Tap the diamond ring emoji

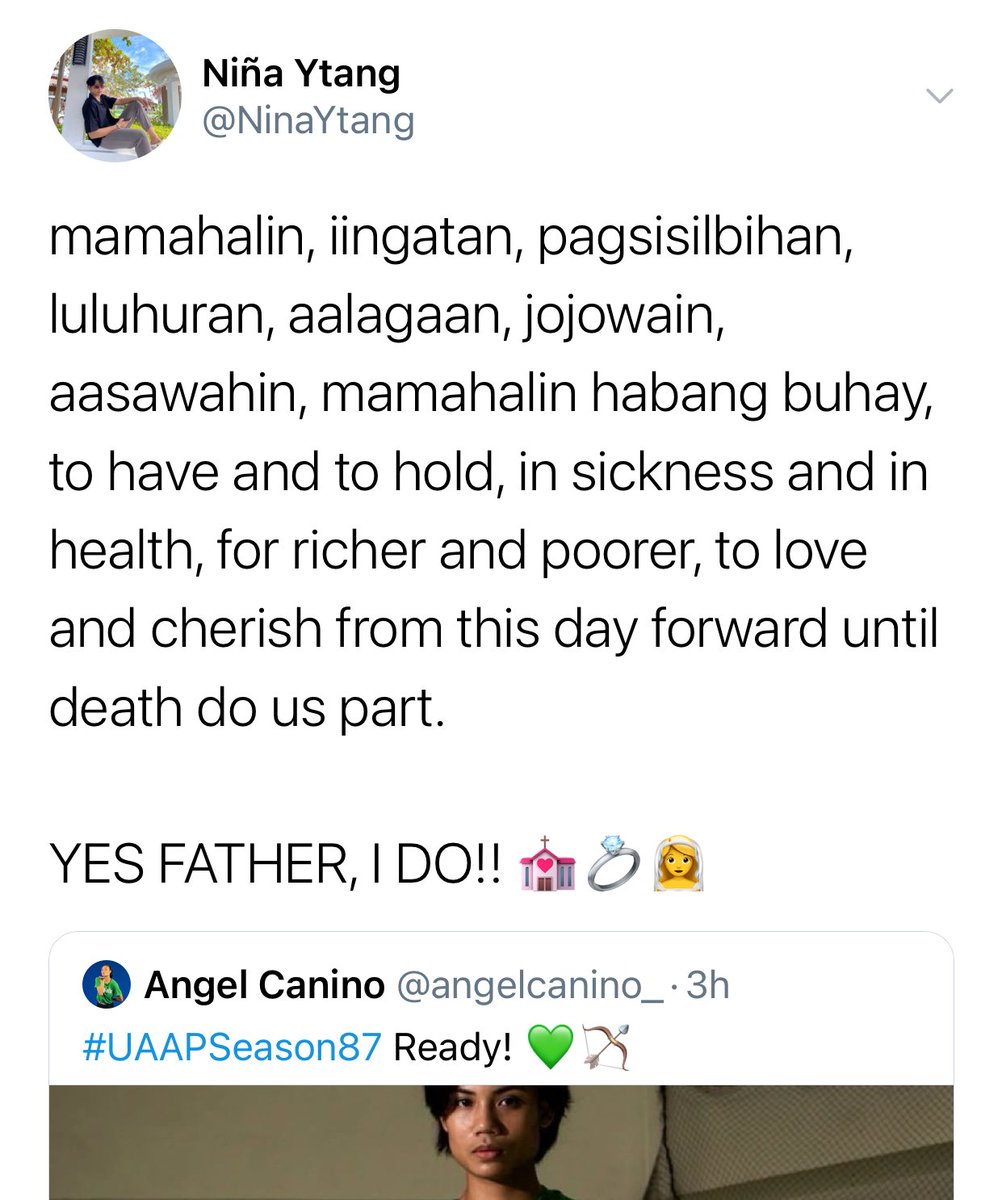[x=610, y=863]
